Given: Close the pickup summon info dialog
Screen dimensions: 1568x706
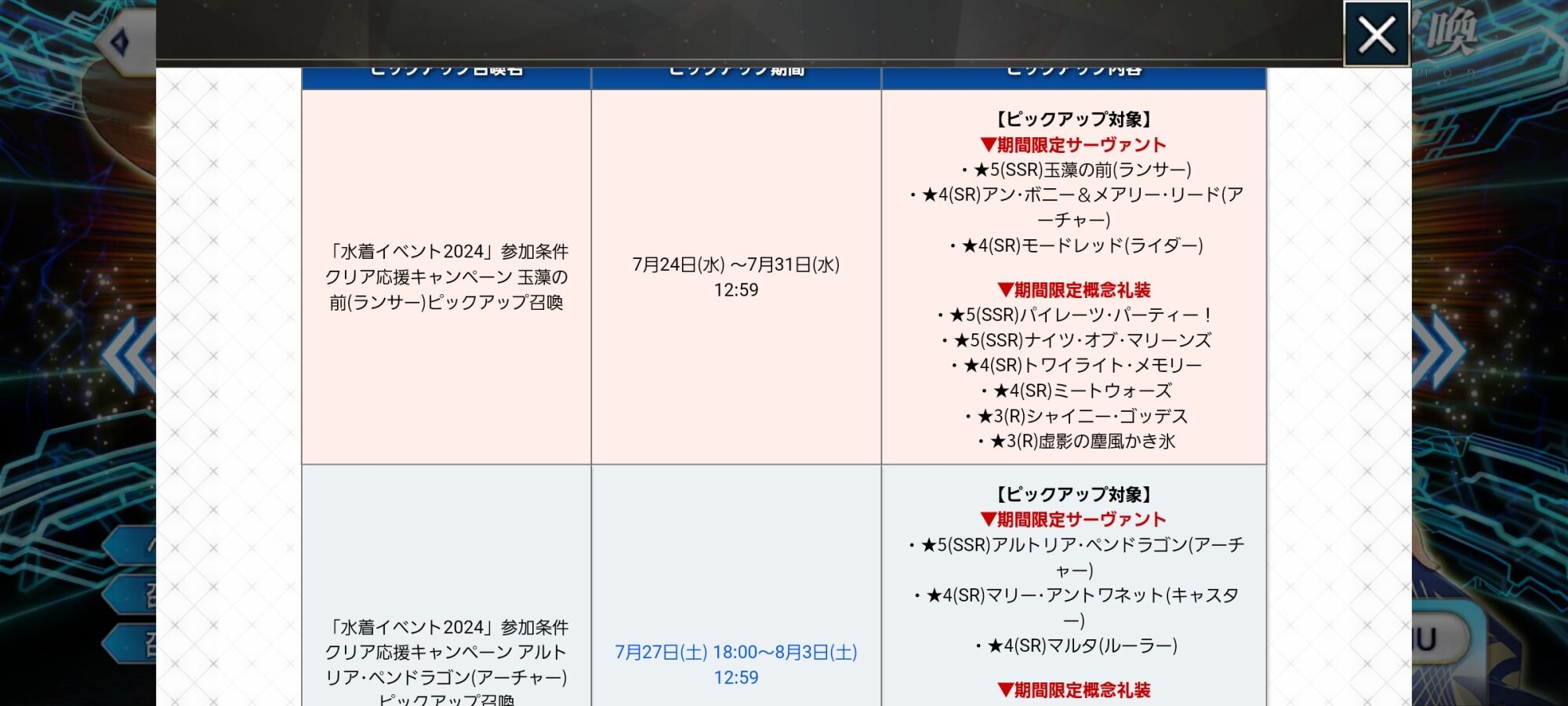Looking at the screenshot, I should coord(1377,35).
